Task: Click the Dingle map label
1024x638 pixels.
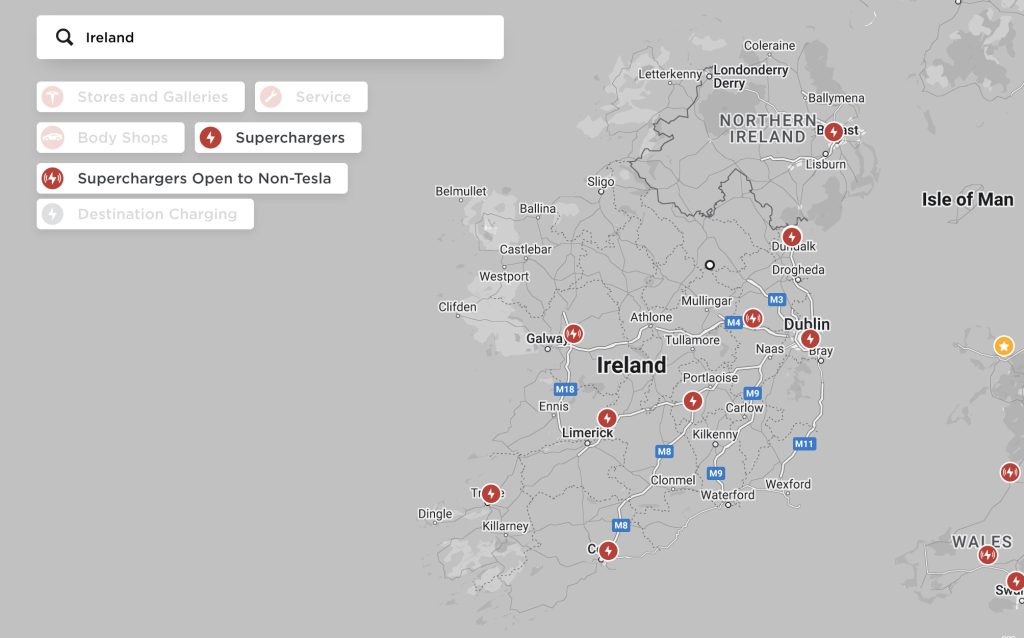Action: click(x=435, y=514)
